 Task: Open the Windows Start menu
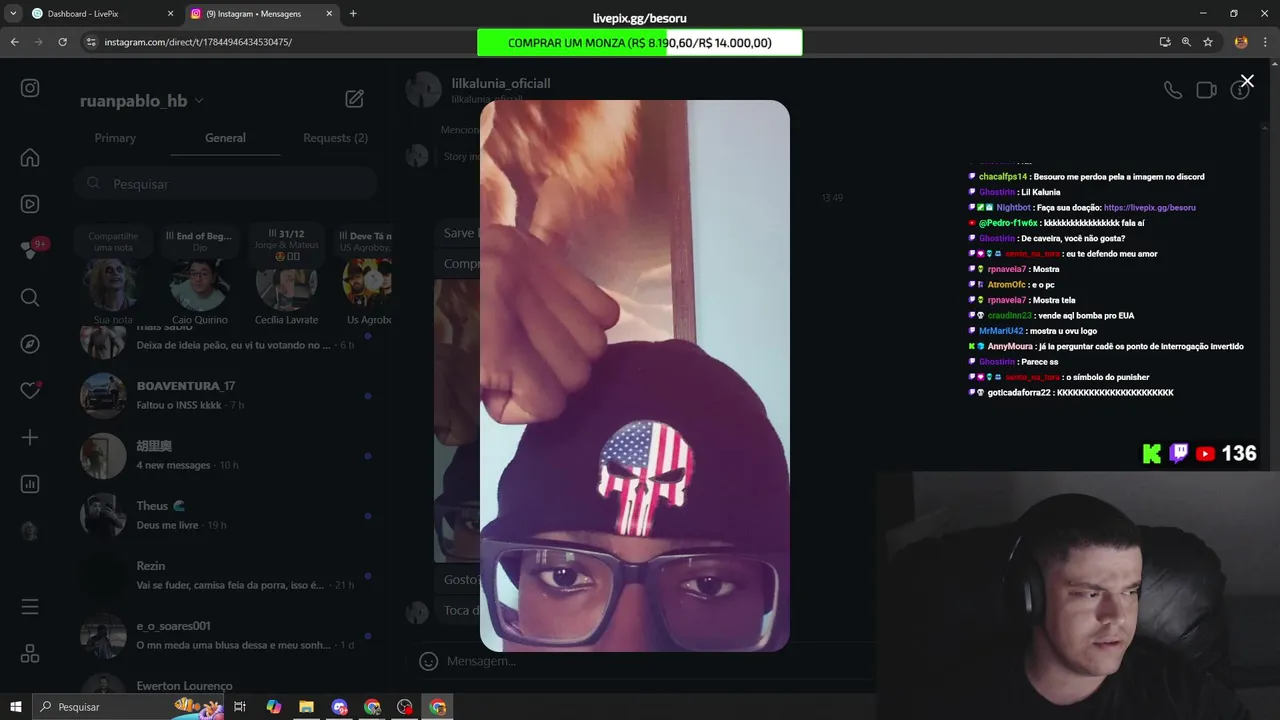15,707
